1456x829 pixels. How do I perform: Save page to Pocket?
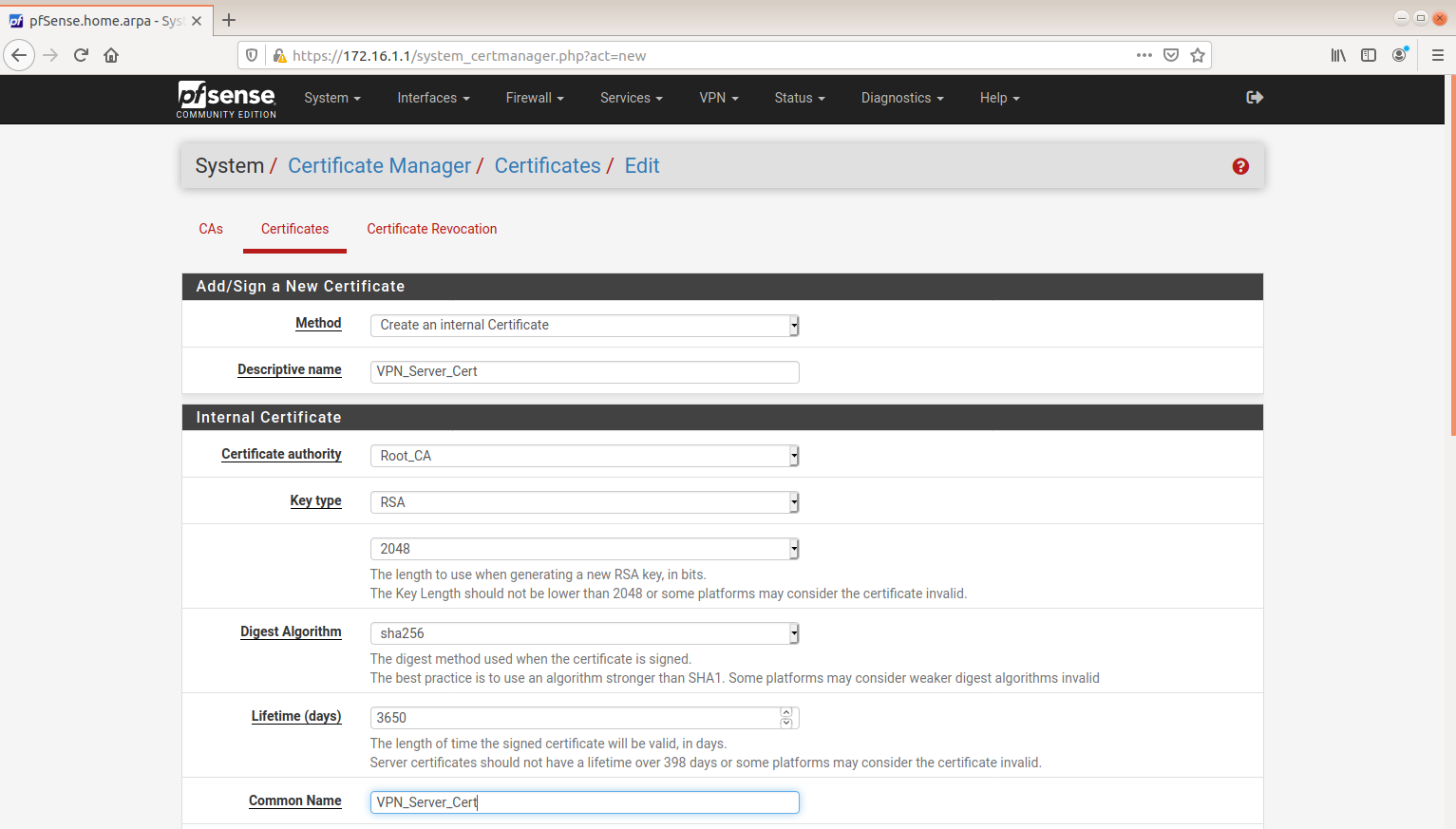tap(1171, 55)
